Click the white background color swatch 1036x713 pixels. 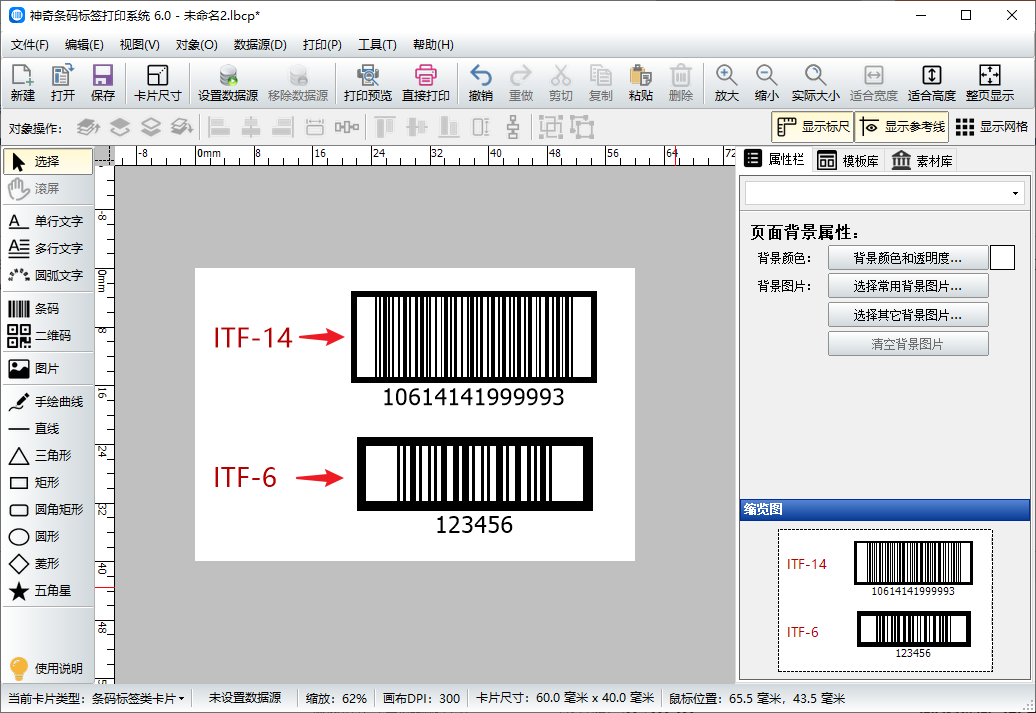coord(1002,257)
